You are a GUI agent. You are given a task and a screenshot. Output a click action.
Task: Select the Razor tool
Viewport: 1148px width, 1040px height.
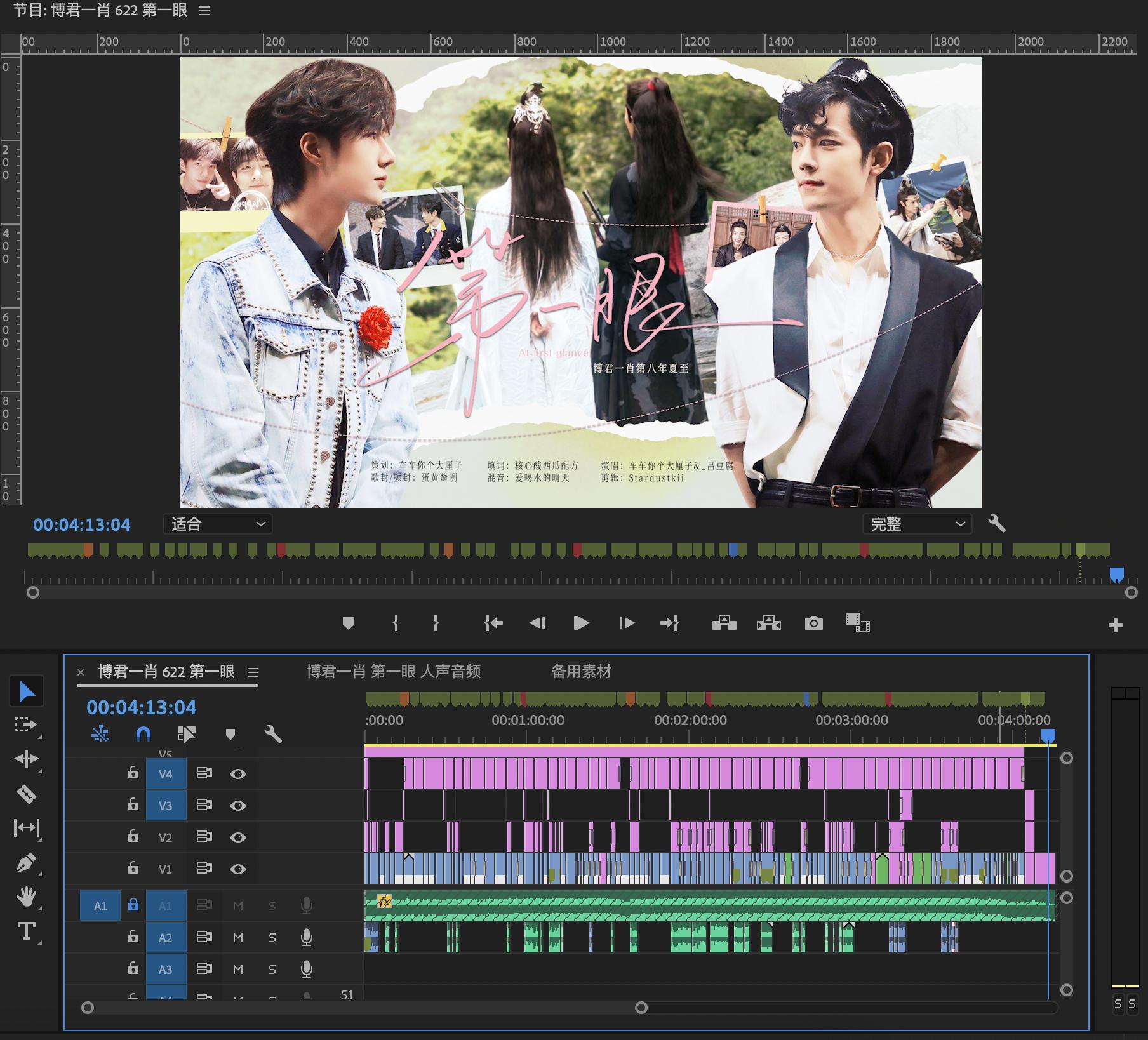point(26,794)
